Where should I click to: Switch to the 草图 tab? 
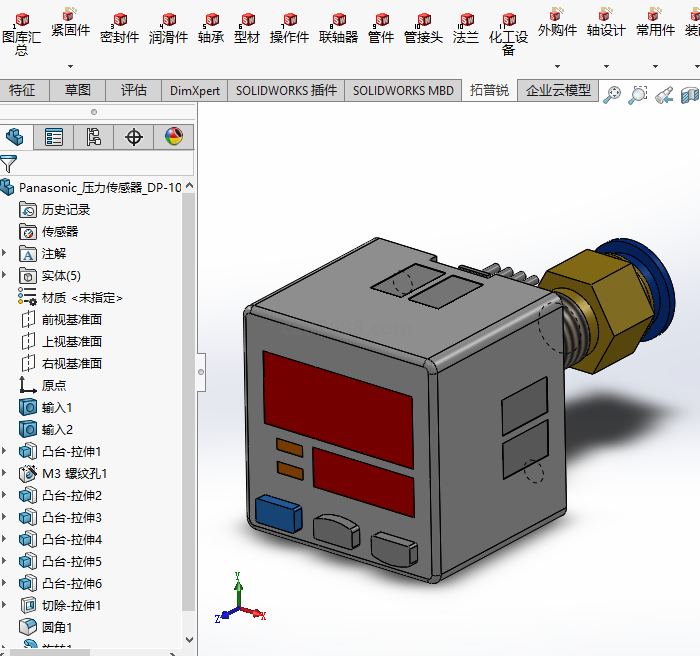[x=78, y=90]
